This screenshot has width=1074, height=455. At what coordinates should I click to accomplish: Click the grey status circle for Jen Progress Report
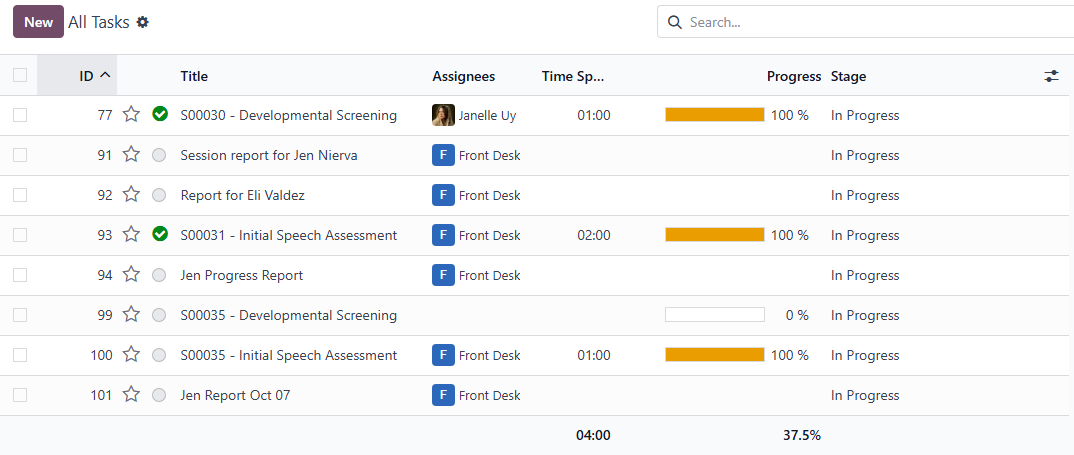pos(159,275)
